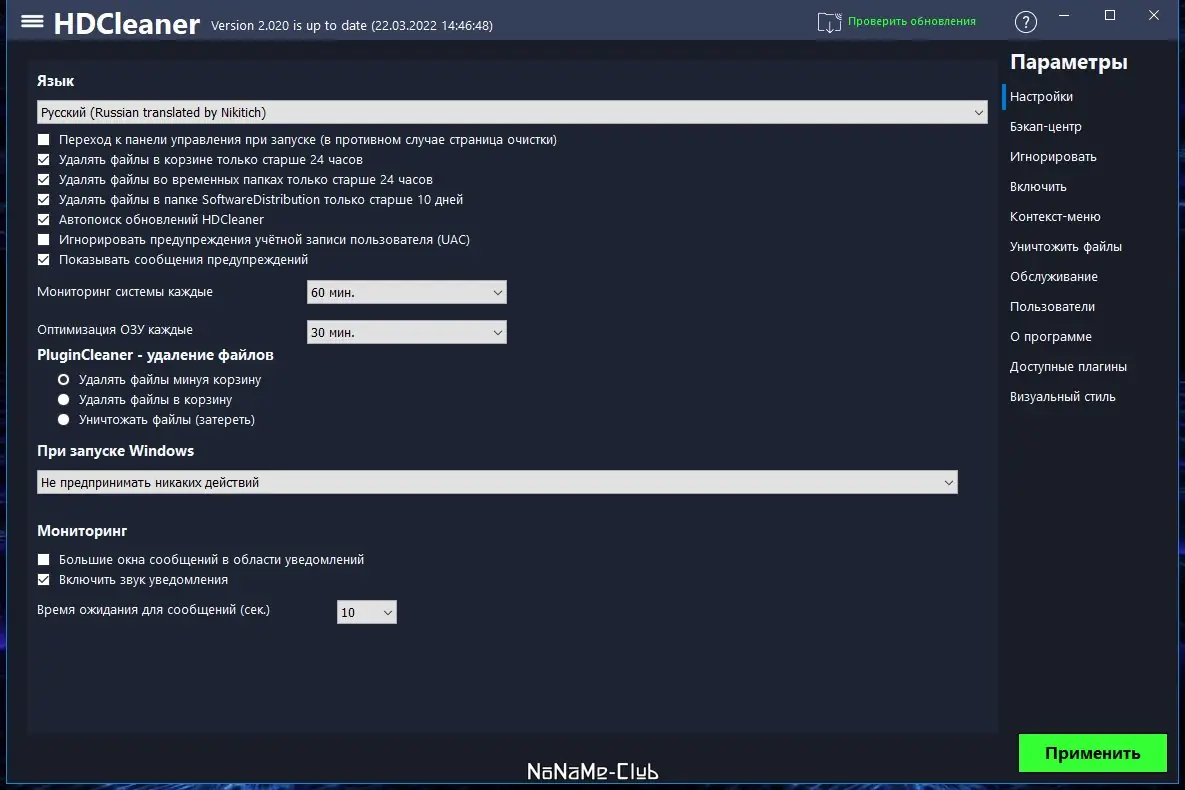1185x790 pixels.
Task: Enable переход к панели управления при запуске
Action: [x=43, y=139]
